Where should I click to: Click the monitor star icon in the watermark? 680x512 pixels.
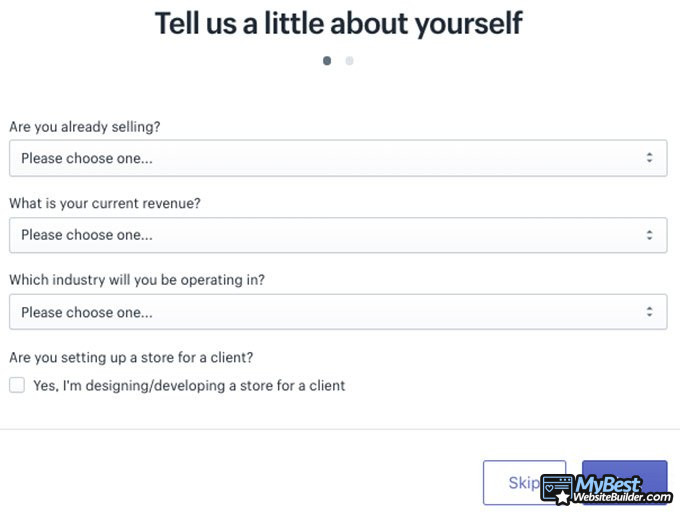pyautogui.click(x=557, y=488)
